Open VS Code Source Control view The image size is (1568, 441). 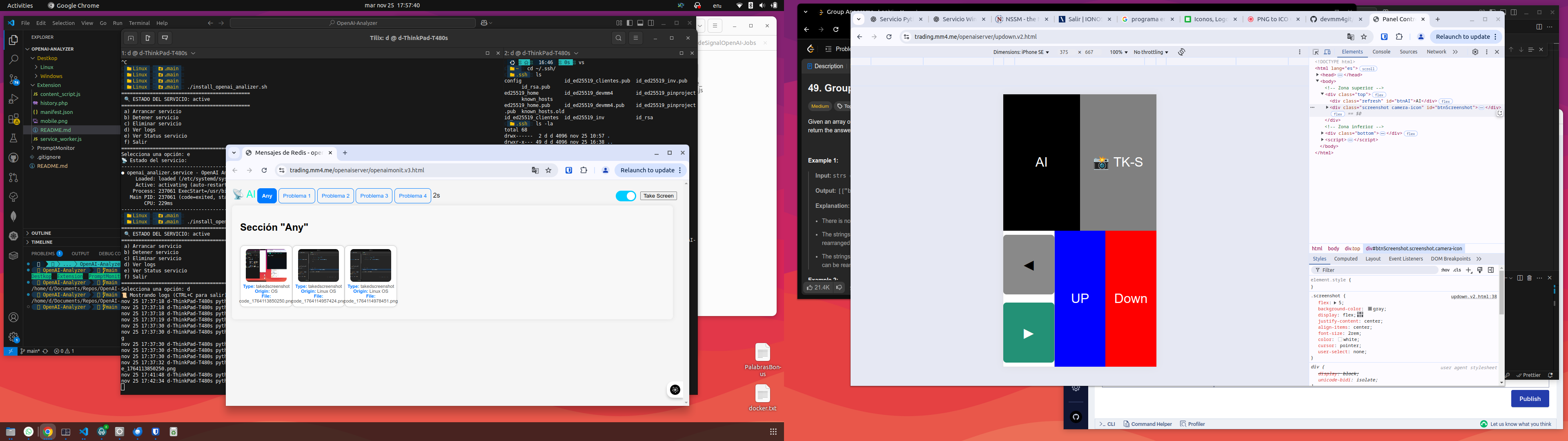tap(13, 79)
